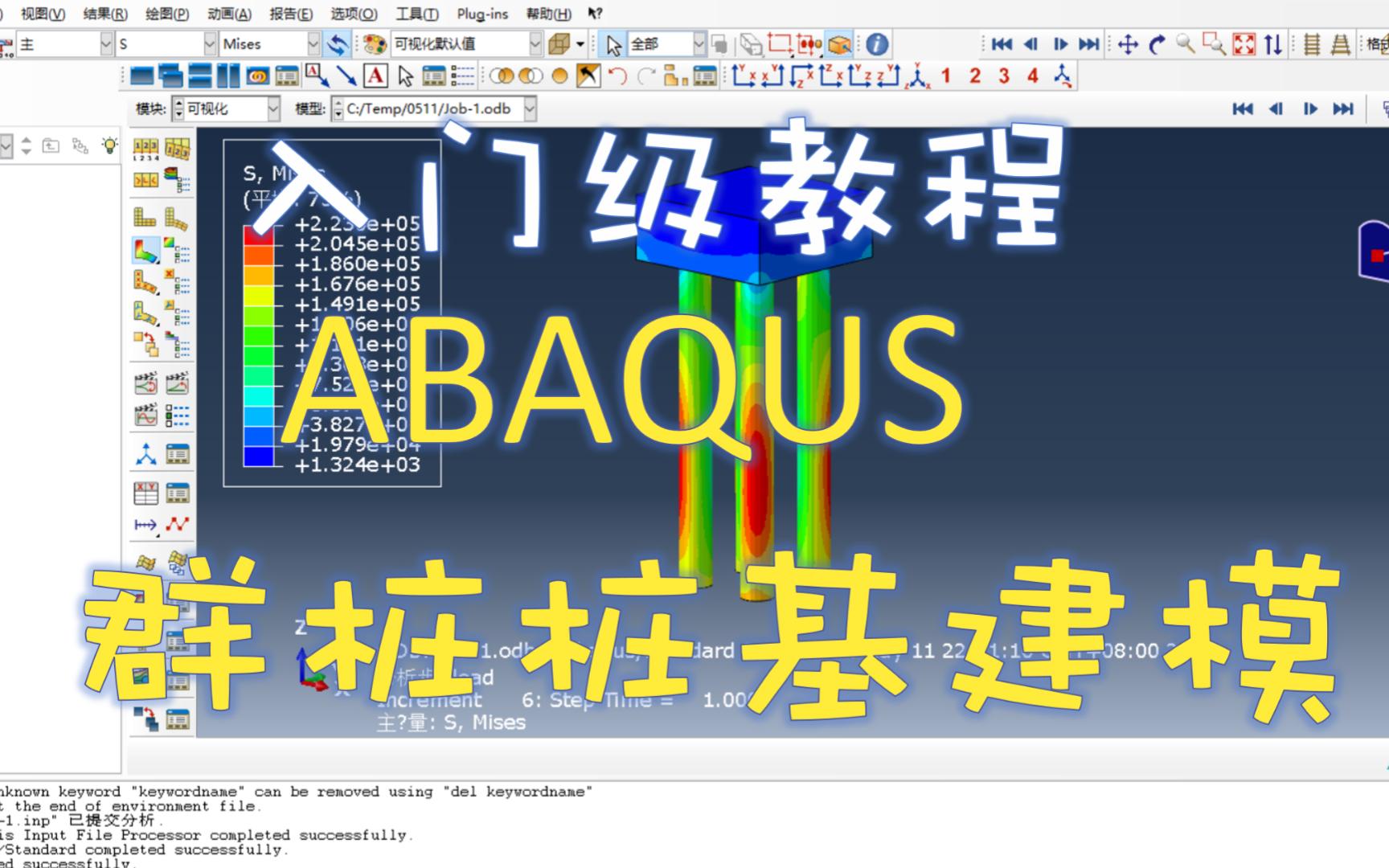Apply custom view 1
This screenshot has width=1389, height=868.
(946, 76)
